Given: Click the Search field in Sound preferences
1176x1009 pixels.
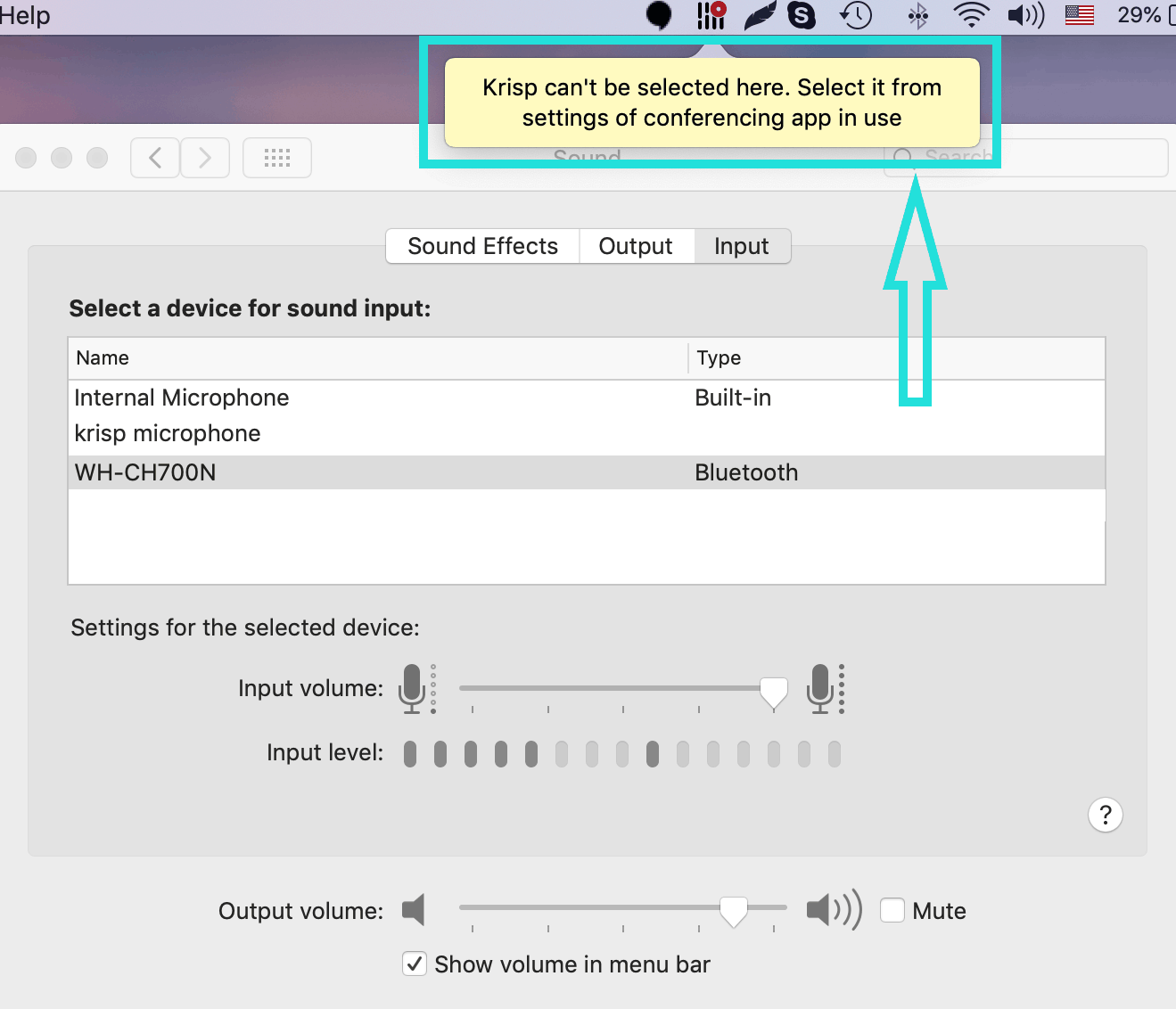Looking at the screenshot, I should (x=1025, y=158).
